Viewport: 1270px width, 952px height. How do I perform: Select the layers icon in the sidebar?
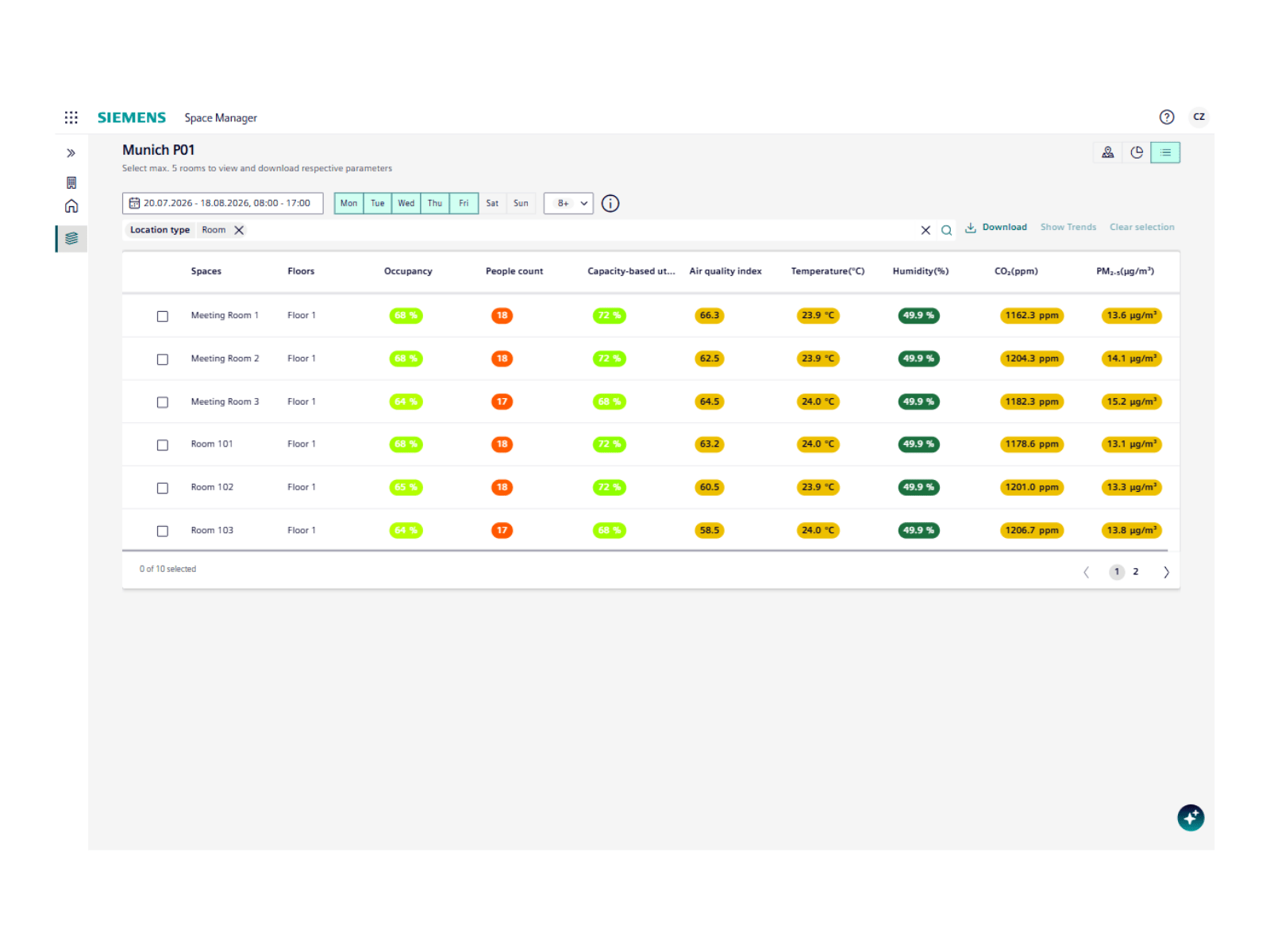pos(71,238)
